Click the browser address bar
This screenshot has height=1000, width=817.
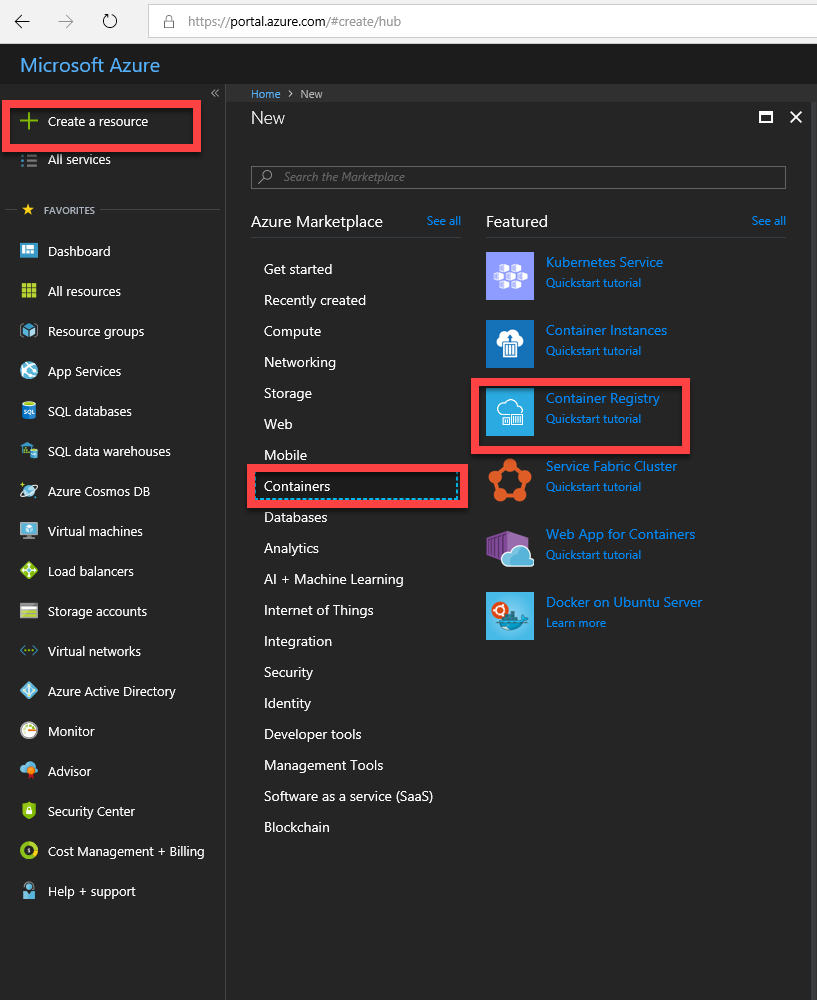click(482, 22)
